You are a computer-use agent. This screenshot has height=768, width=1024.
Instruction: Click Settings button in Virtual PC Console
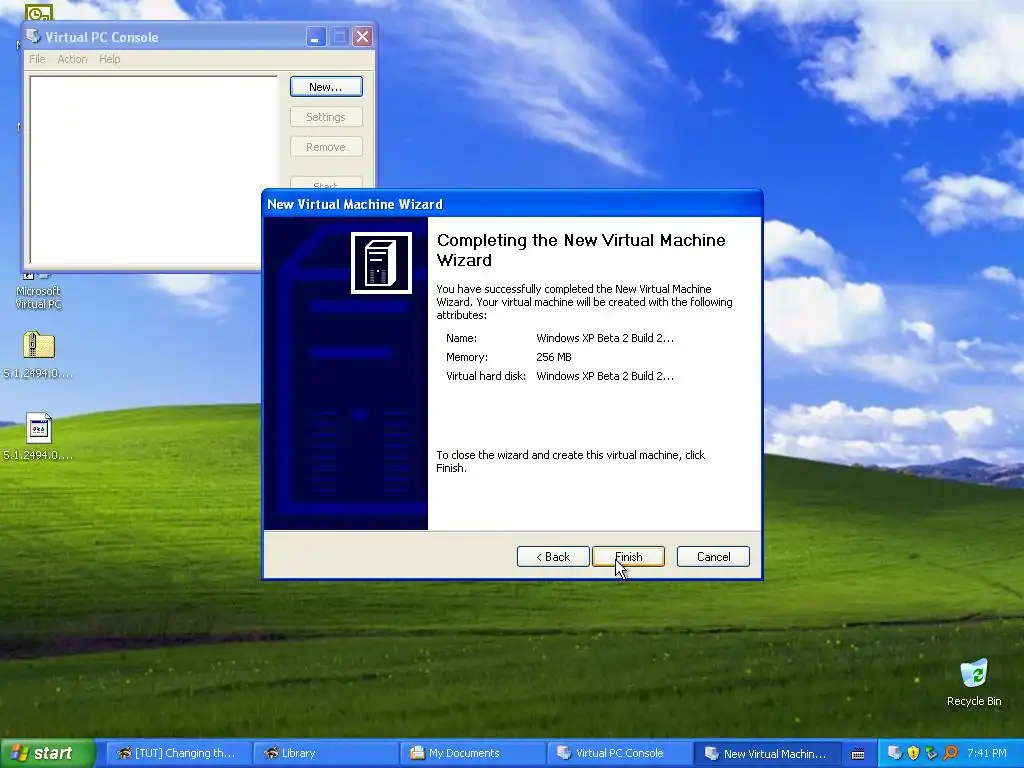[326, 117]
